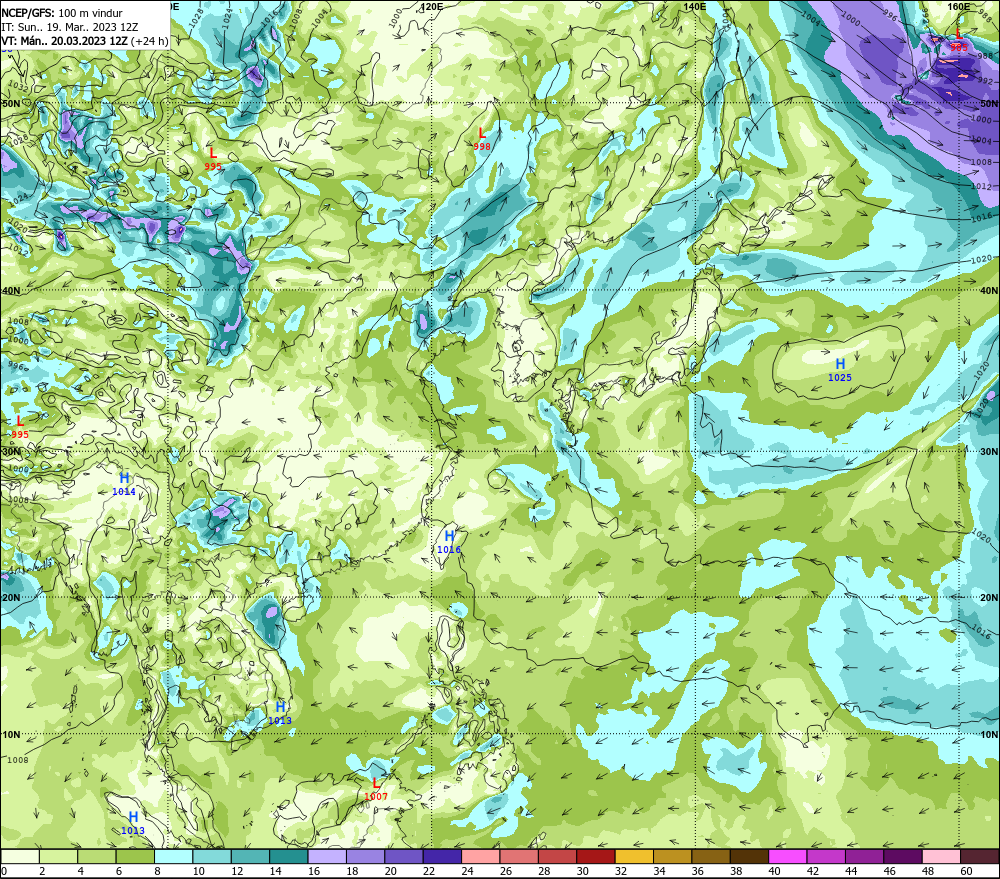Click pressure value 1007 under the L
The height and width of the screenshot is (879, 1000).
[x=376, y=797]
